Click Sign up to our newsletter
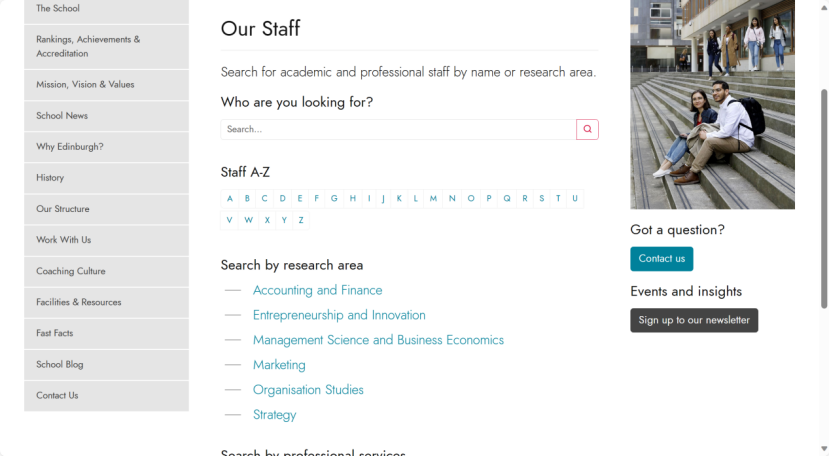Image resolution: width=830 pixels, height=457 pixels. 694,320
